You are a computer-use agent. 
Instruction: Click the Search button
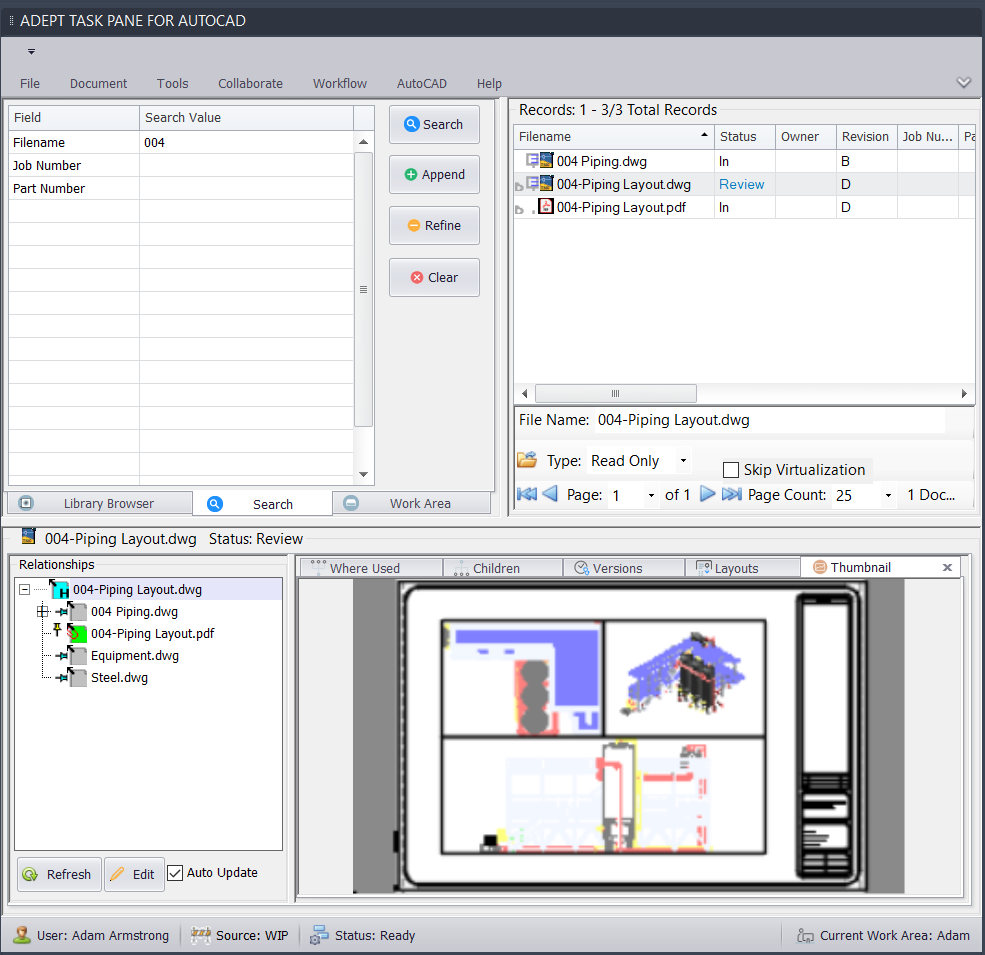coord(434,125)
